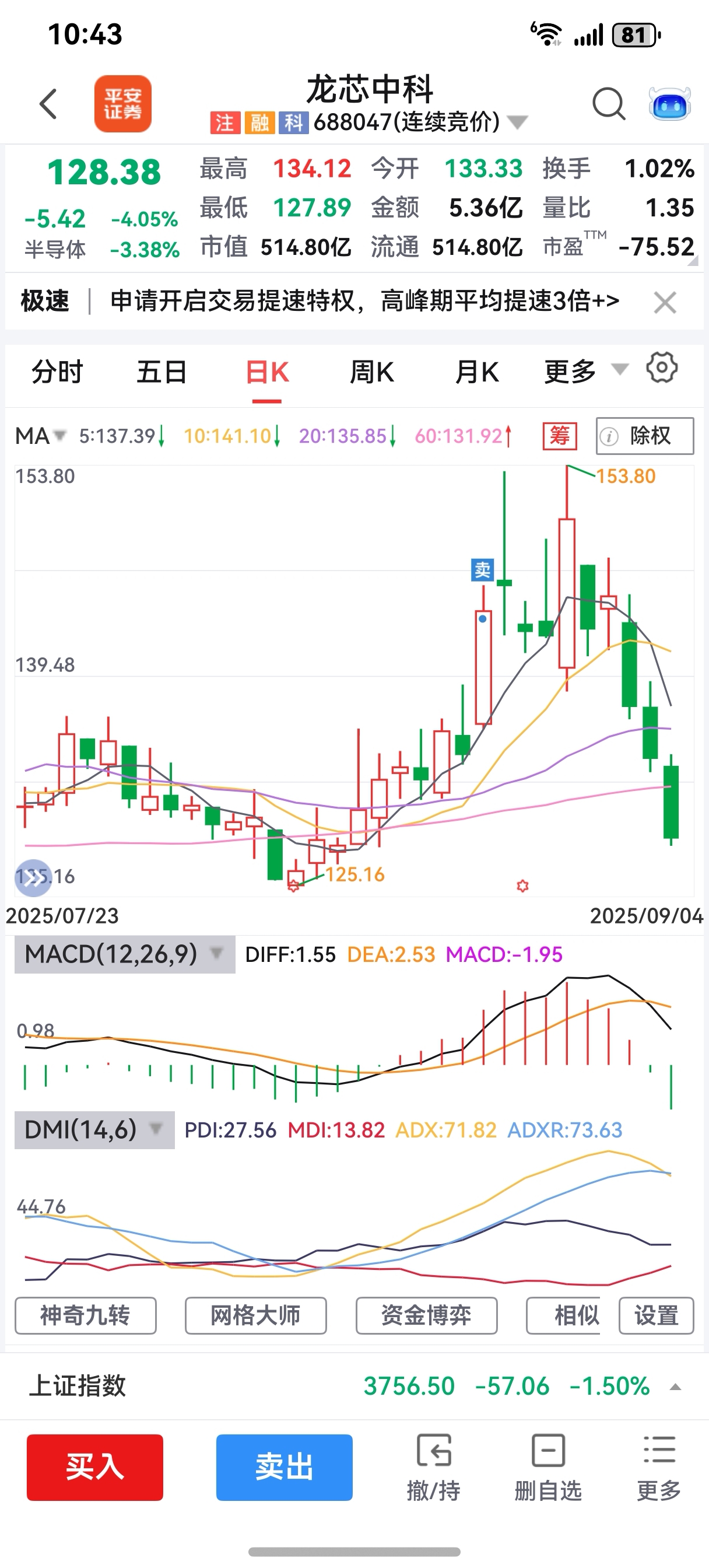Screen dimensions: 709x1568
Task: Tap the 金额 5.36亿 value
Action: (x=486, y=208)
